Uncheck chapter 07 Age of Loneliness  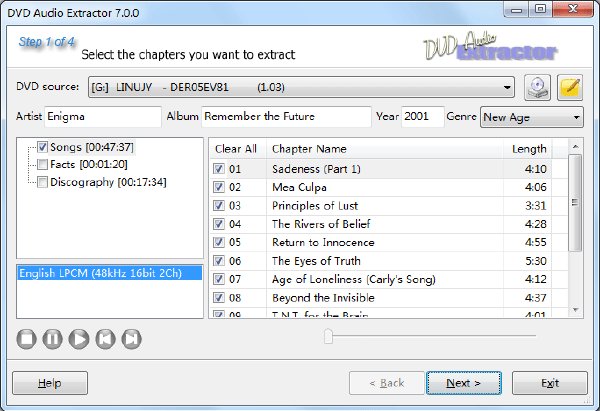[x=218, y=279]
